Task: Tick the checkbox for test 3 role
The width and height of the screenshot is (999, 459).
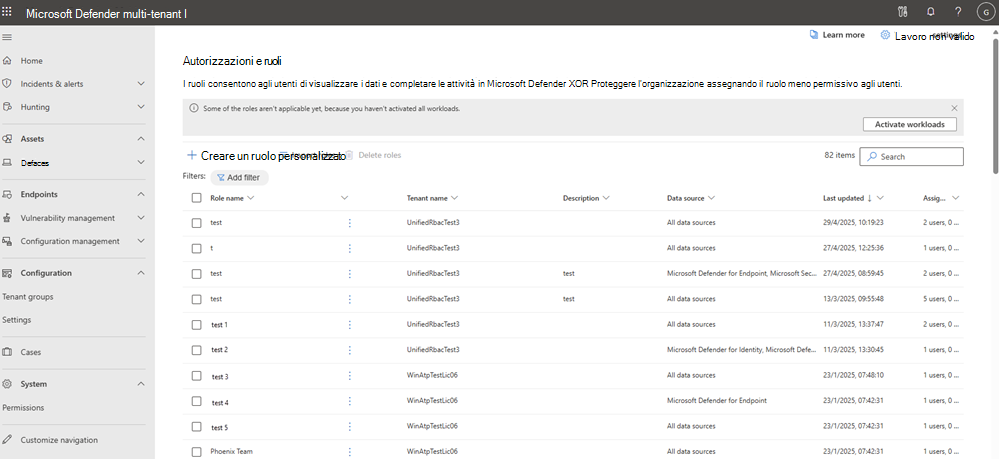Action: point(196,376)
